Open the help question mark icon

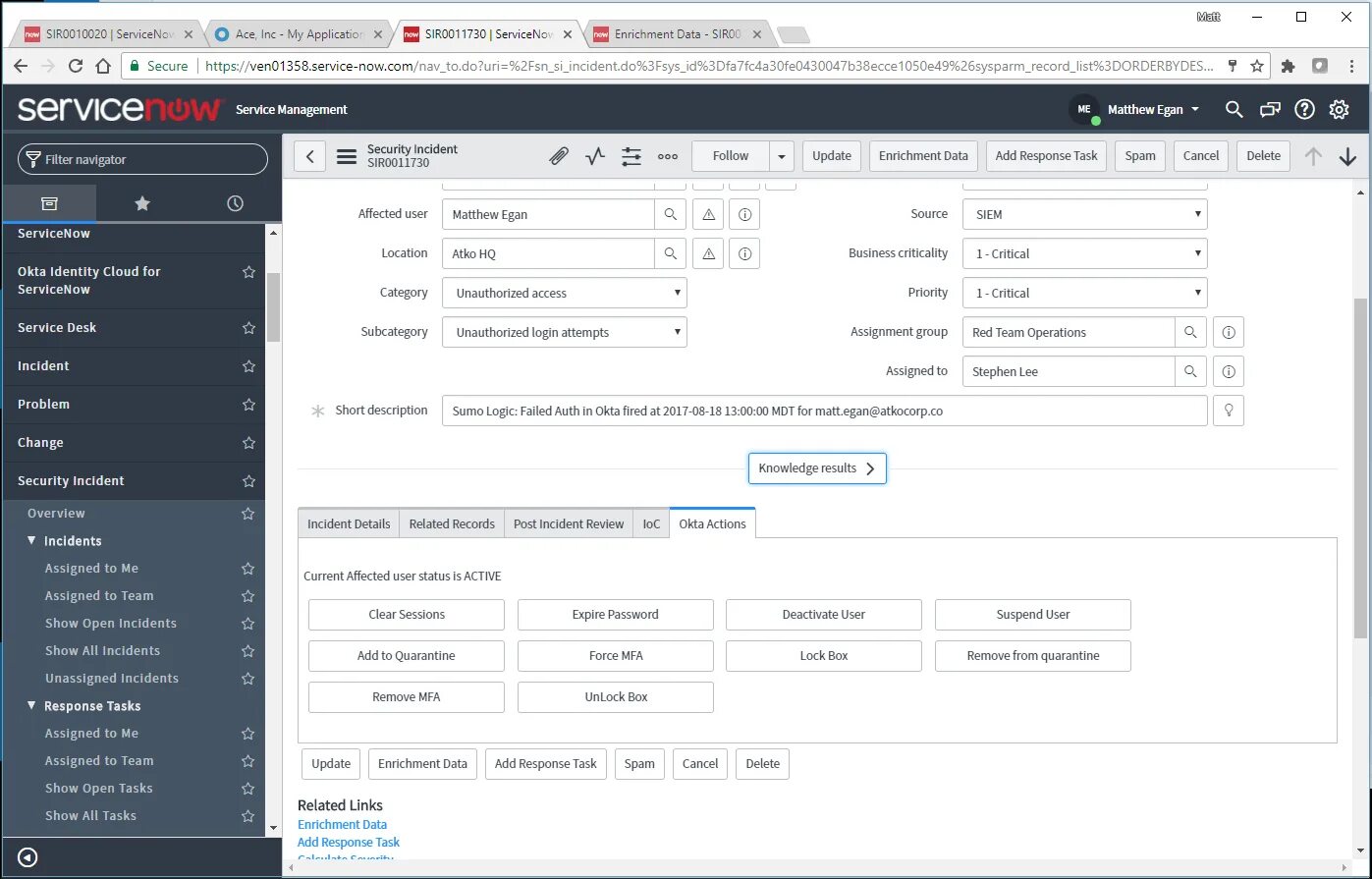pyautogui.click(x=1304, y=109)
